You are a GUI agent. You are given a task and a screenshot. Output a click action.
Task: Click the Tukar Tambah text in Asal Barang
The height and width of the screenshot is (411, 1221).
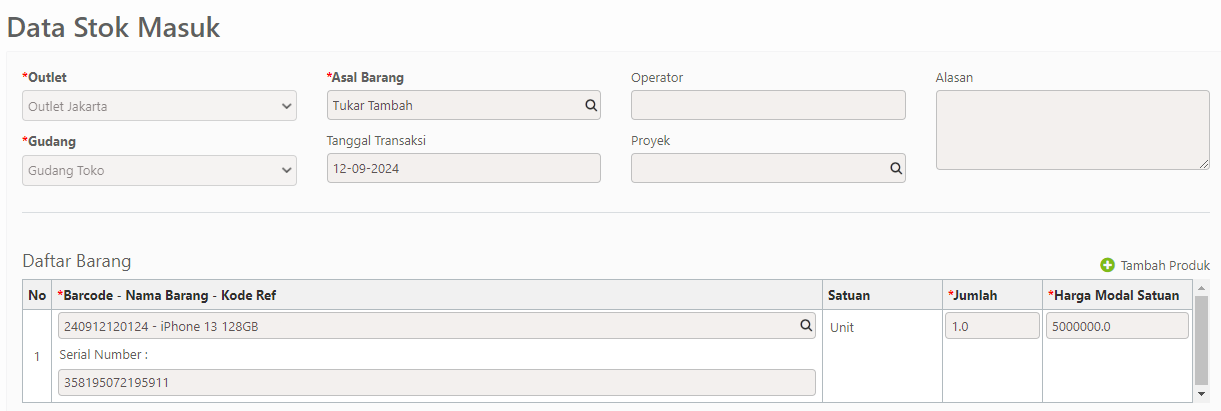pyautogui.click(x=373, y=105)
